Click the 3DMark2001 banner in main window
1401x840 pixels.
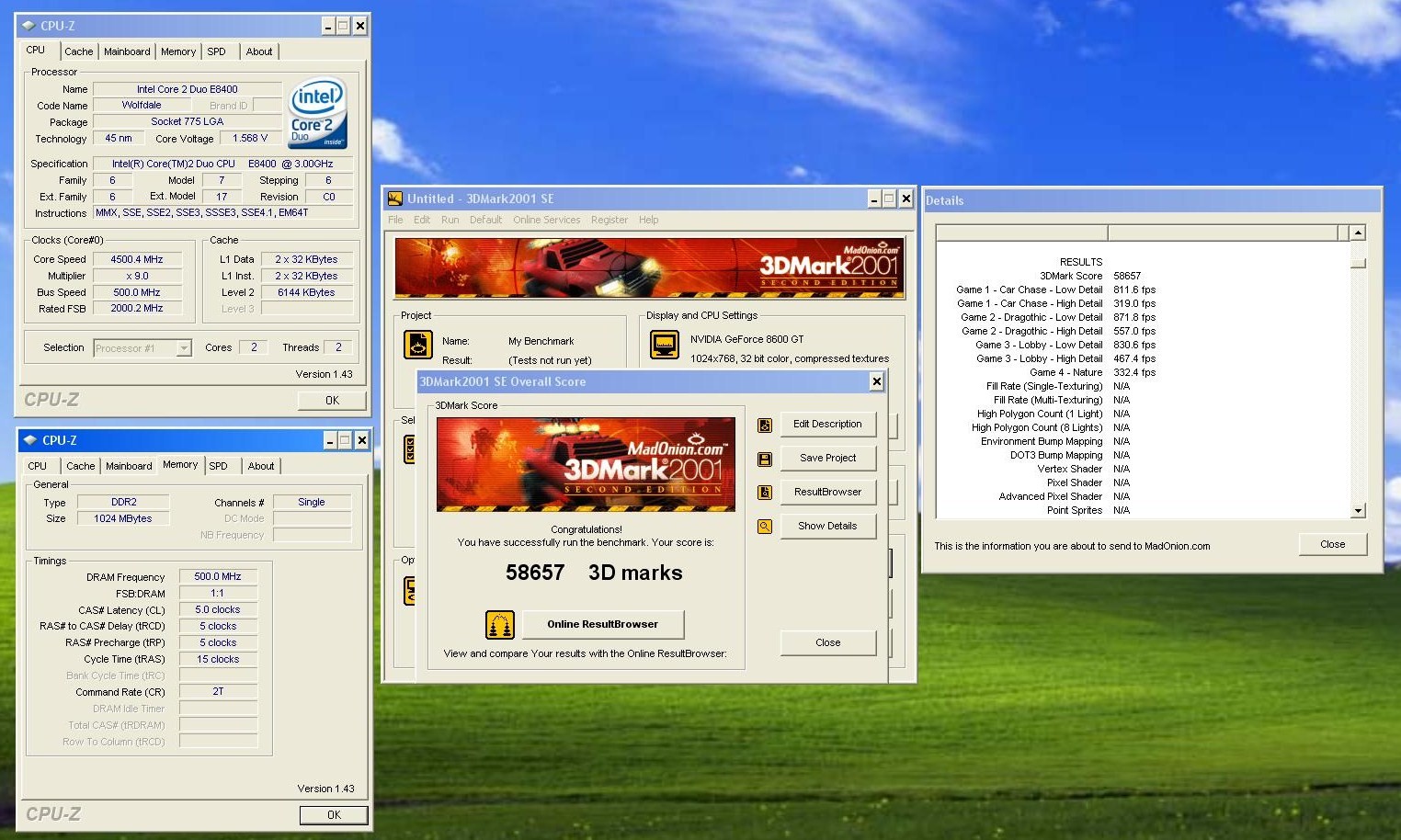tap(650, 268)
